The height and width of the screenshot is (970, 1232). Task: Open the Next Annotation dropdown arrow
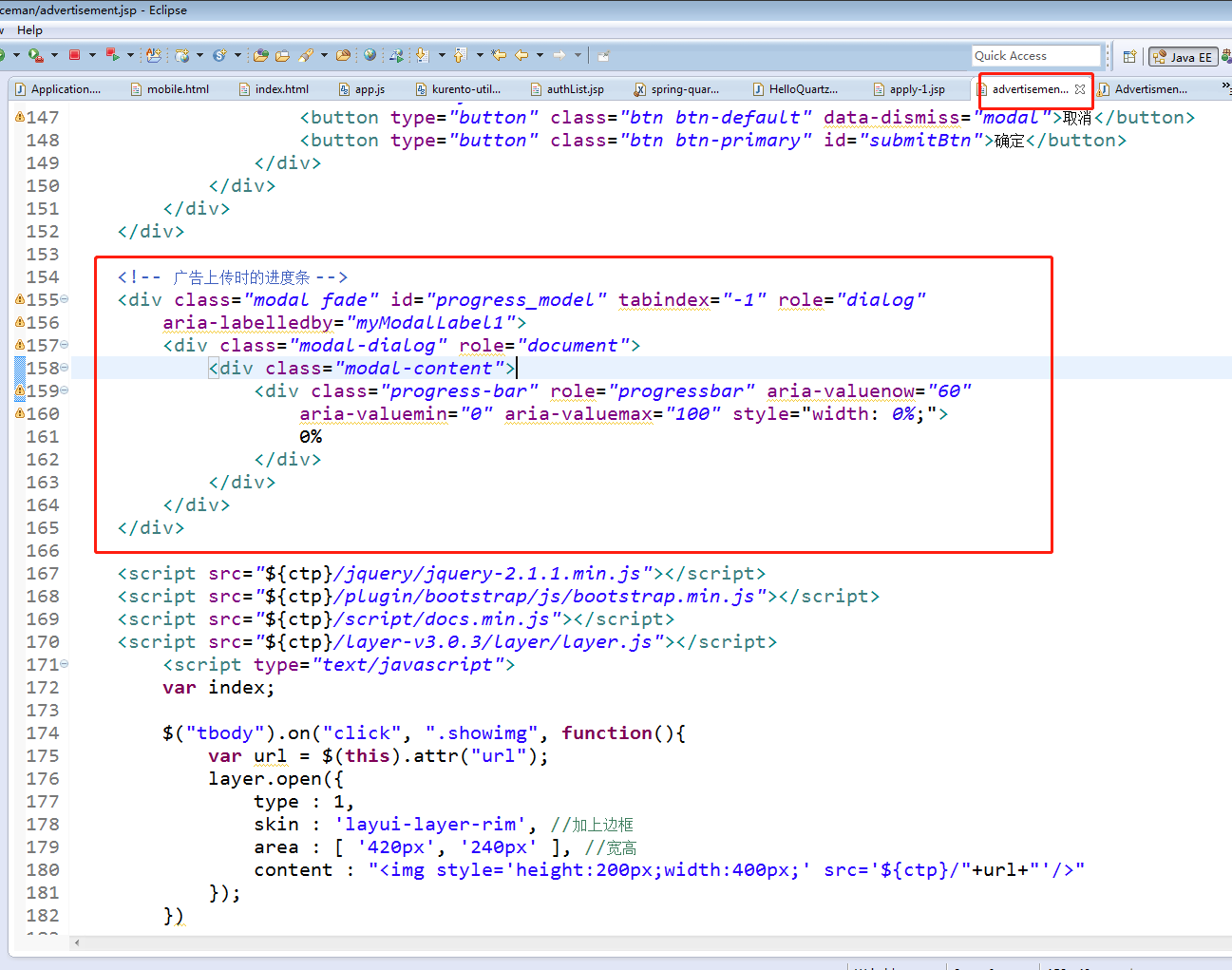[442, 55]
